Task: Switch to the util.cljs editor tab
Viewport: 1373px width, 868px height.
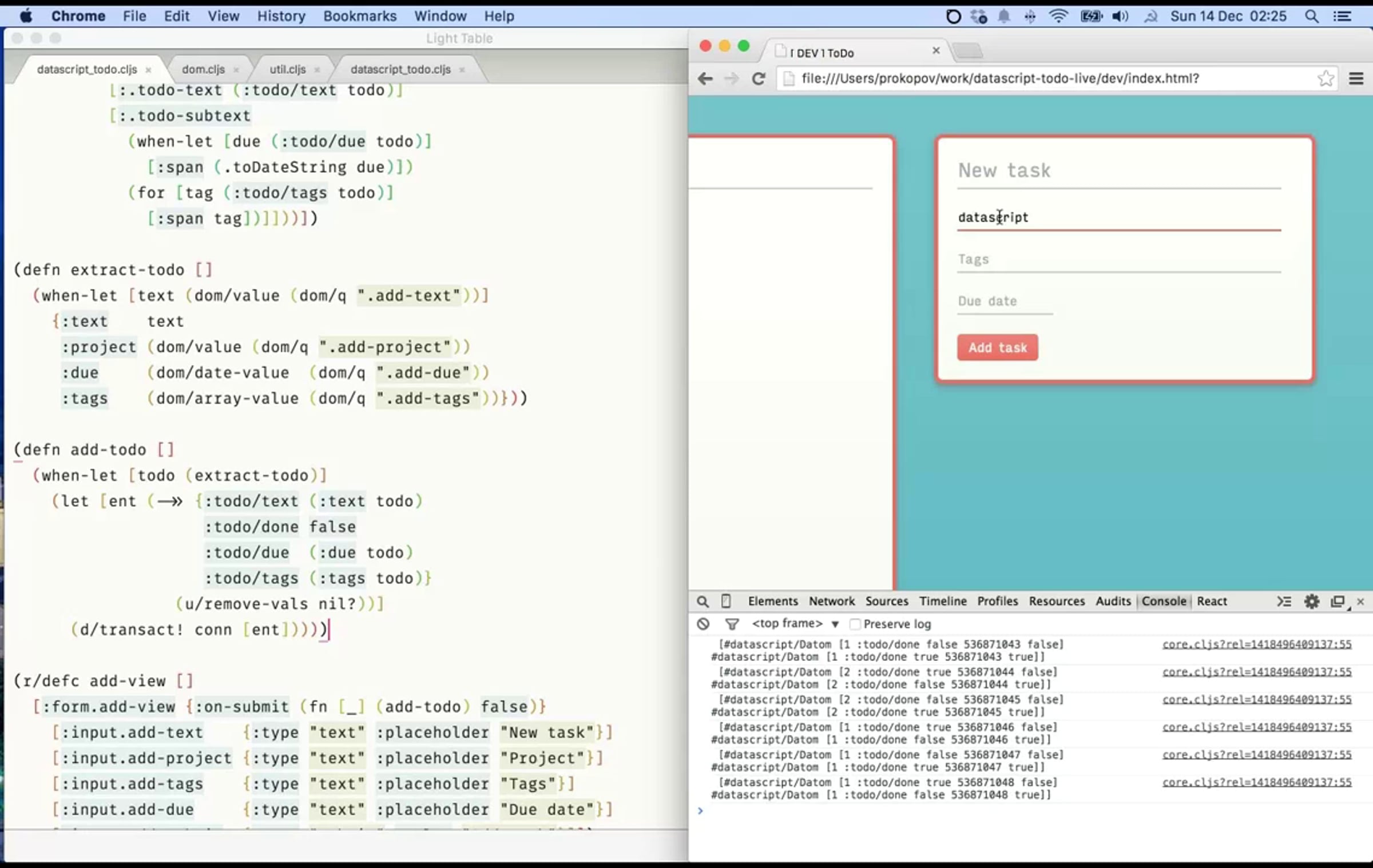Action: (x=288, y=69)
